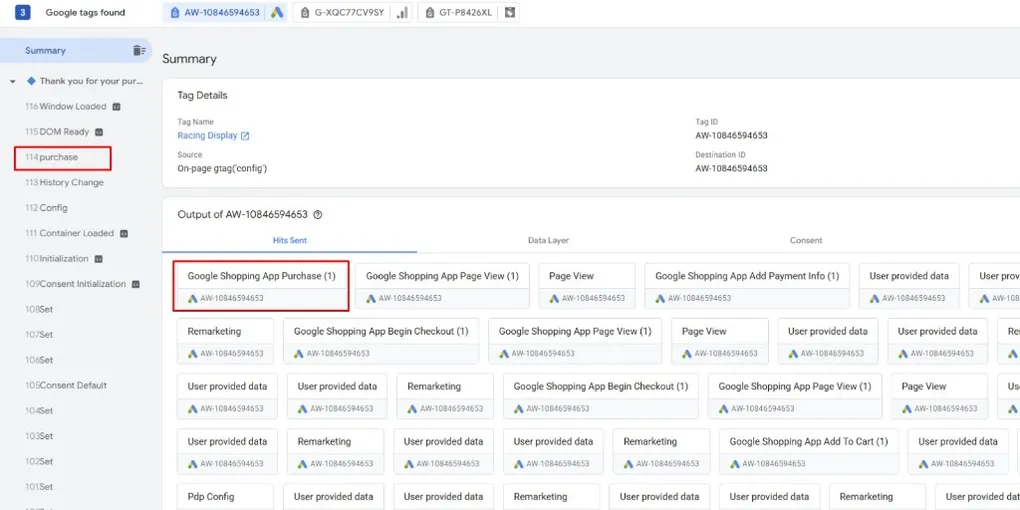Click the Tag ID value AW-10846594653
Image resolution: width=1020 pixels, height=510 pixels.
click(x=731, y=136)
